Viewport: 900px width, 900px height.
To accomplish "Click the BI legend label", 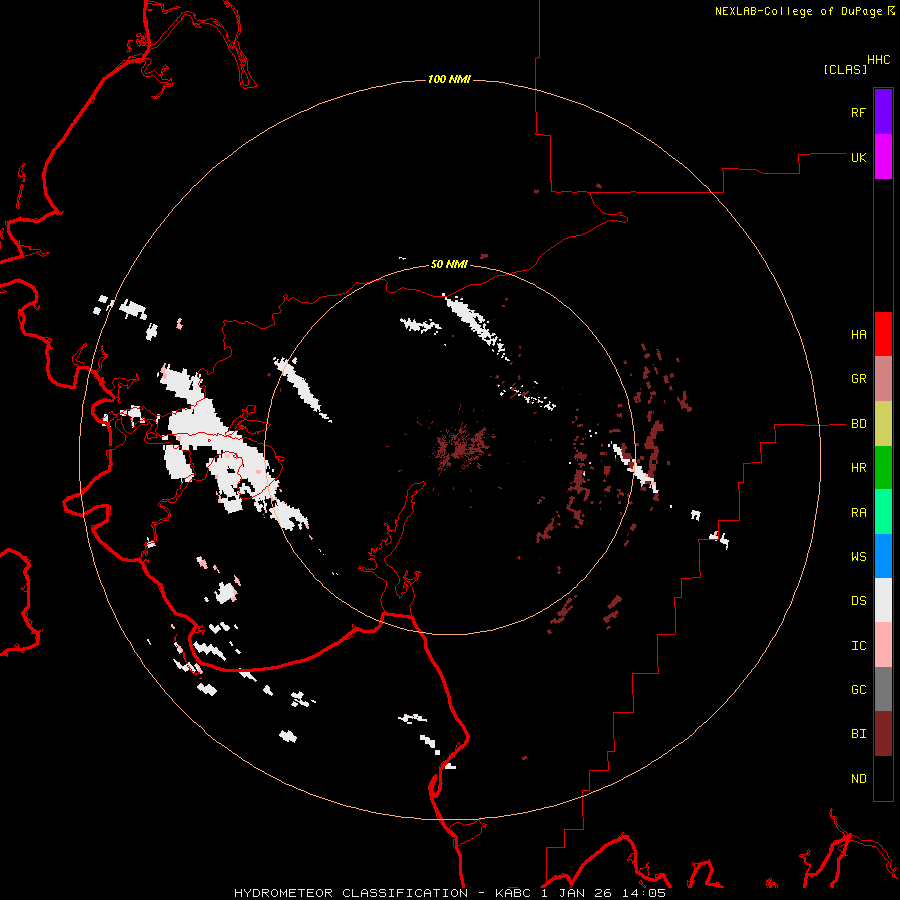I will point(858,734).
